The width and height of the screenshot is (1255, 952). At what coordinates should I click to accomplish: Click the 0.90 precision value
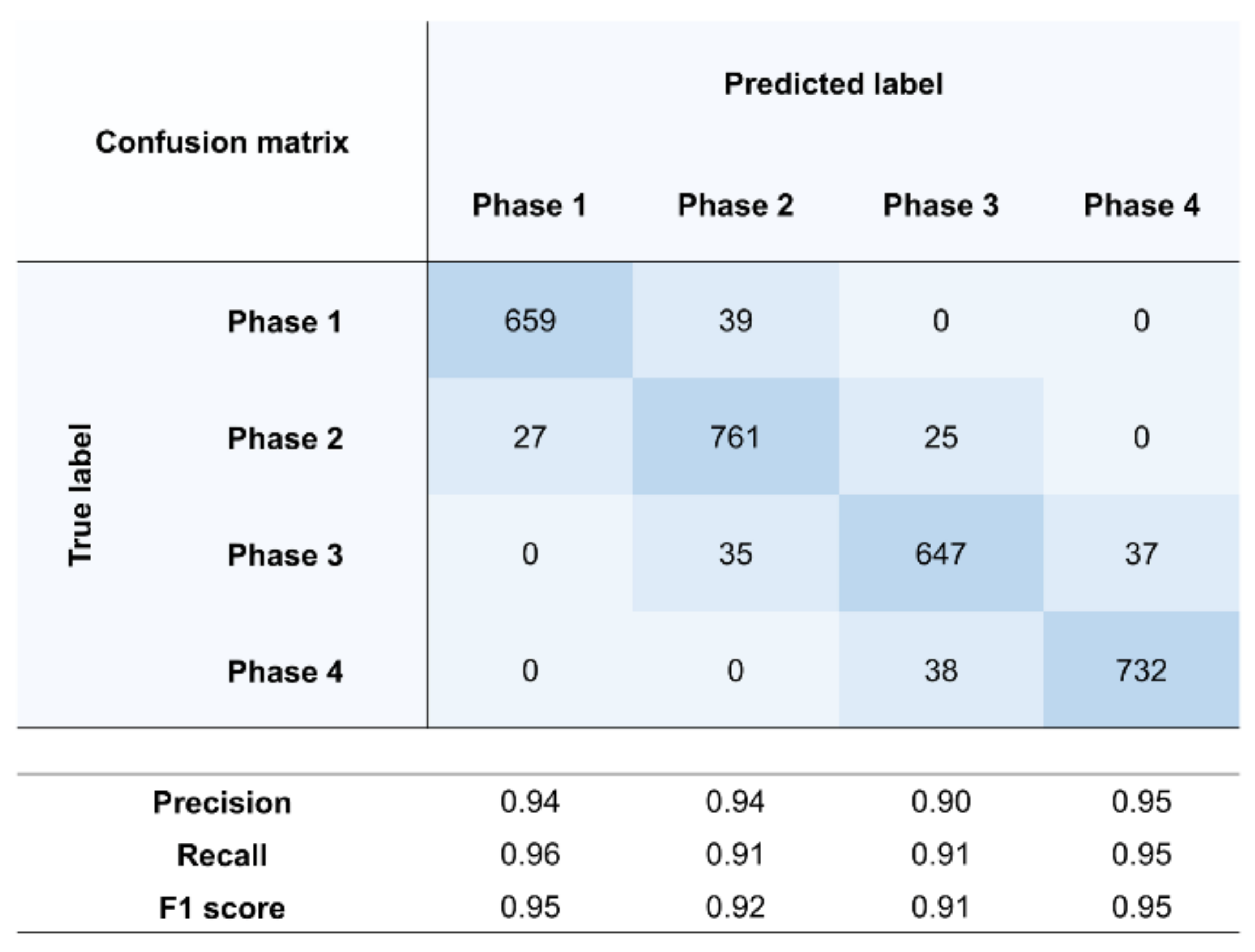point(940,802)
